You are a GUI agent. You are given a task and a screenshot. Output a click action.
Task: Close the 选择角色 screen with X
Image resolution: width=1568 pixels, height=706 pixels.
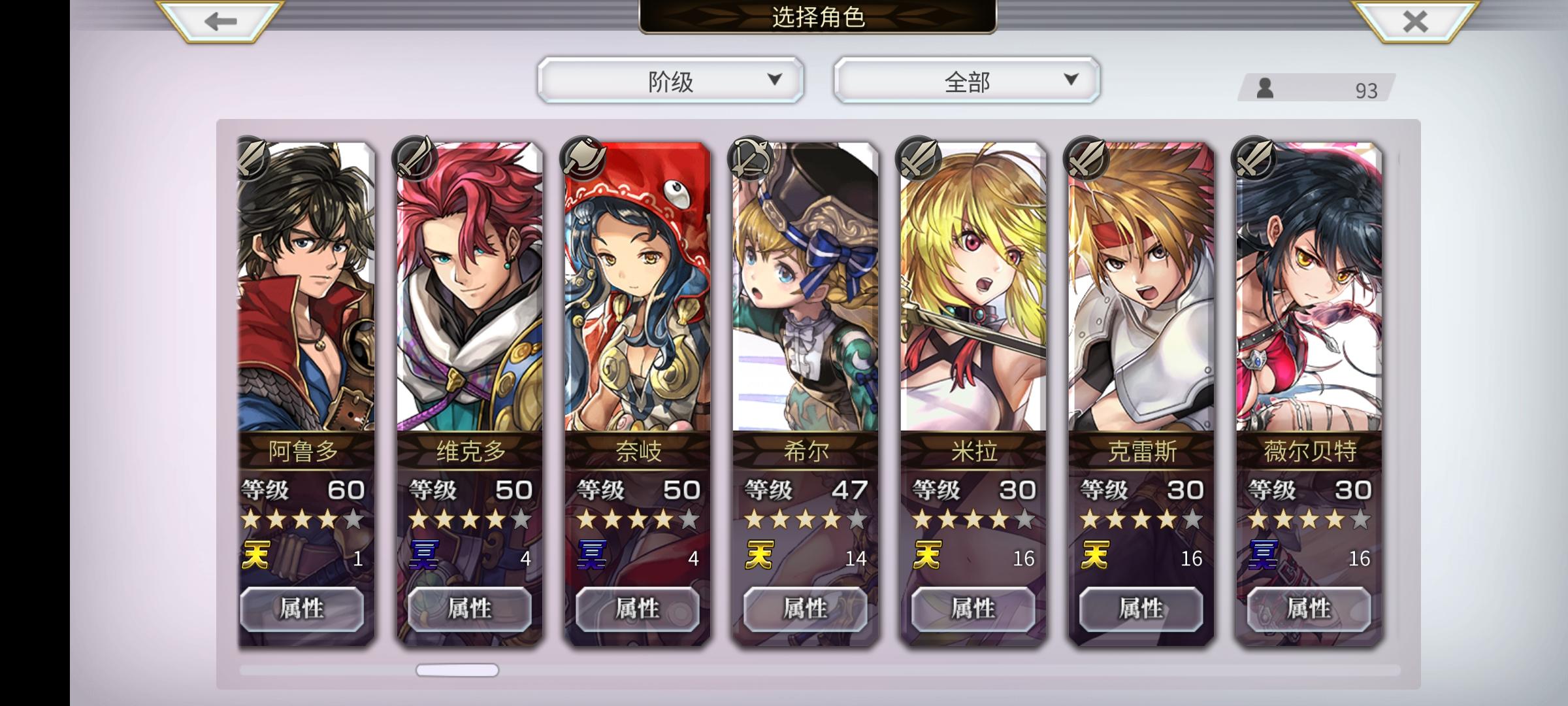(1415, 21)
